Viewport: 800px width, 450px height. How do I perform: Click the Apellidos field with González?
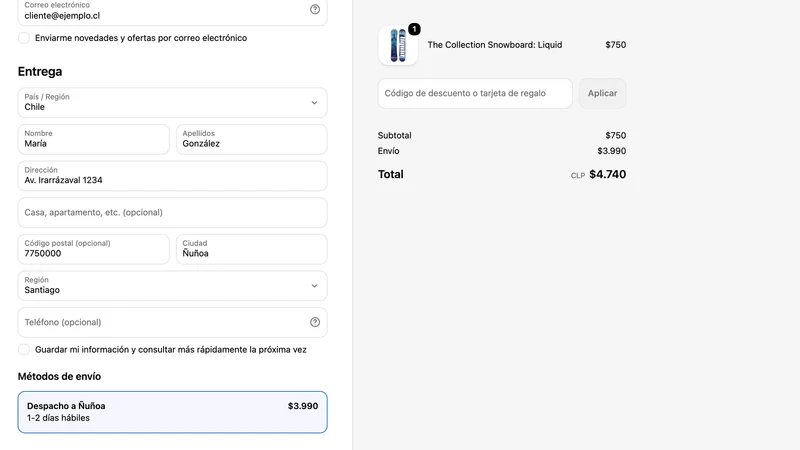coord(252,139)
